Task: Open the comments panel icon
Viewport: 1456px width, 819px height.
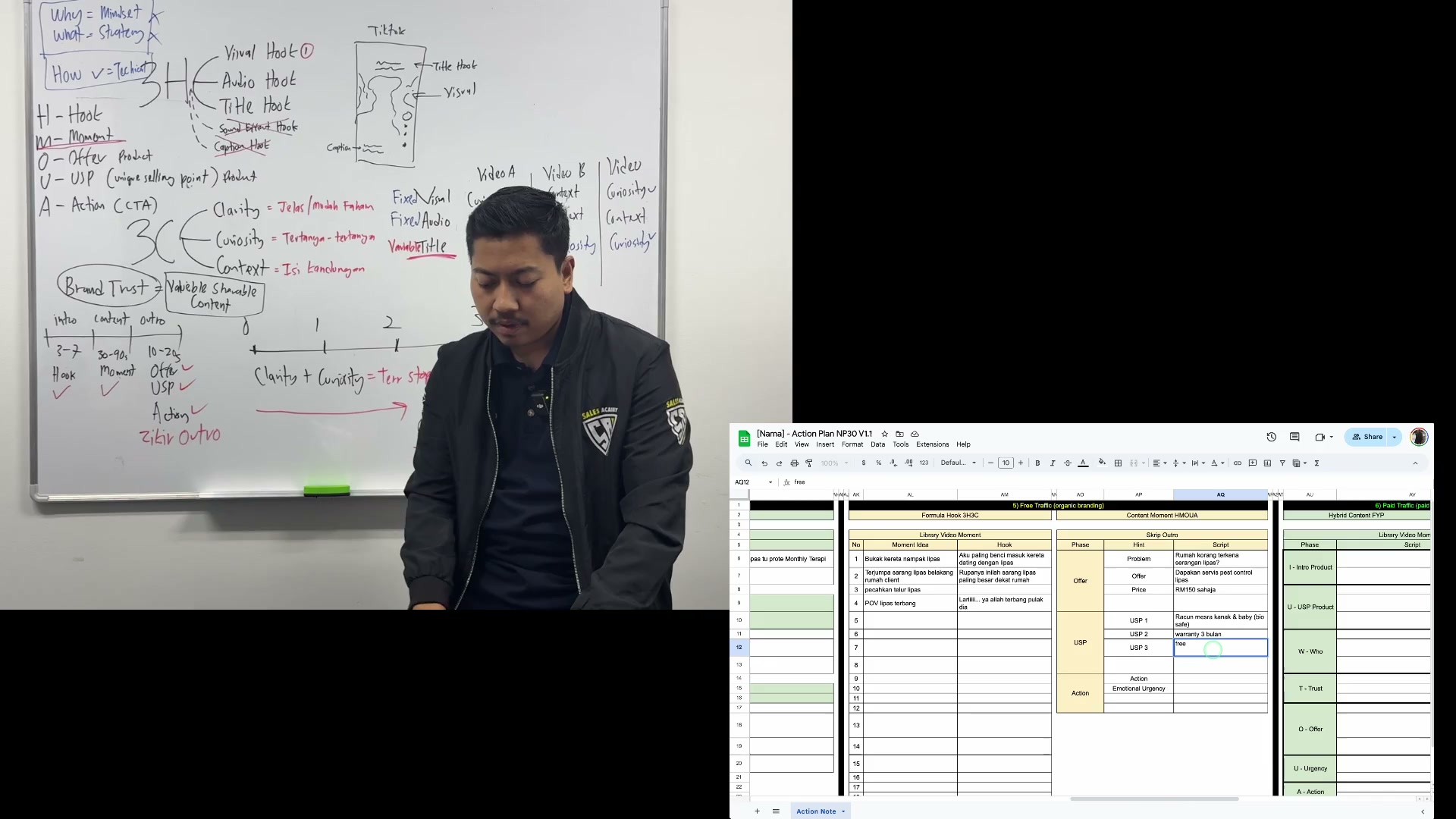Action: click(1294, 437)
